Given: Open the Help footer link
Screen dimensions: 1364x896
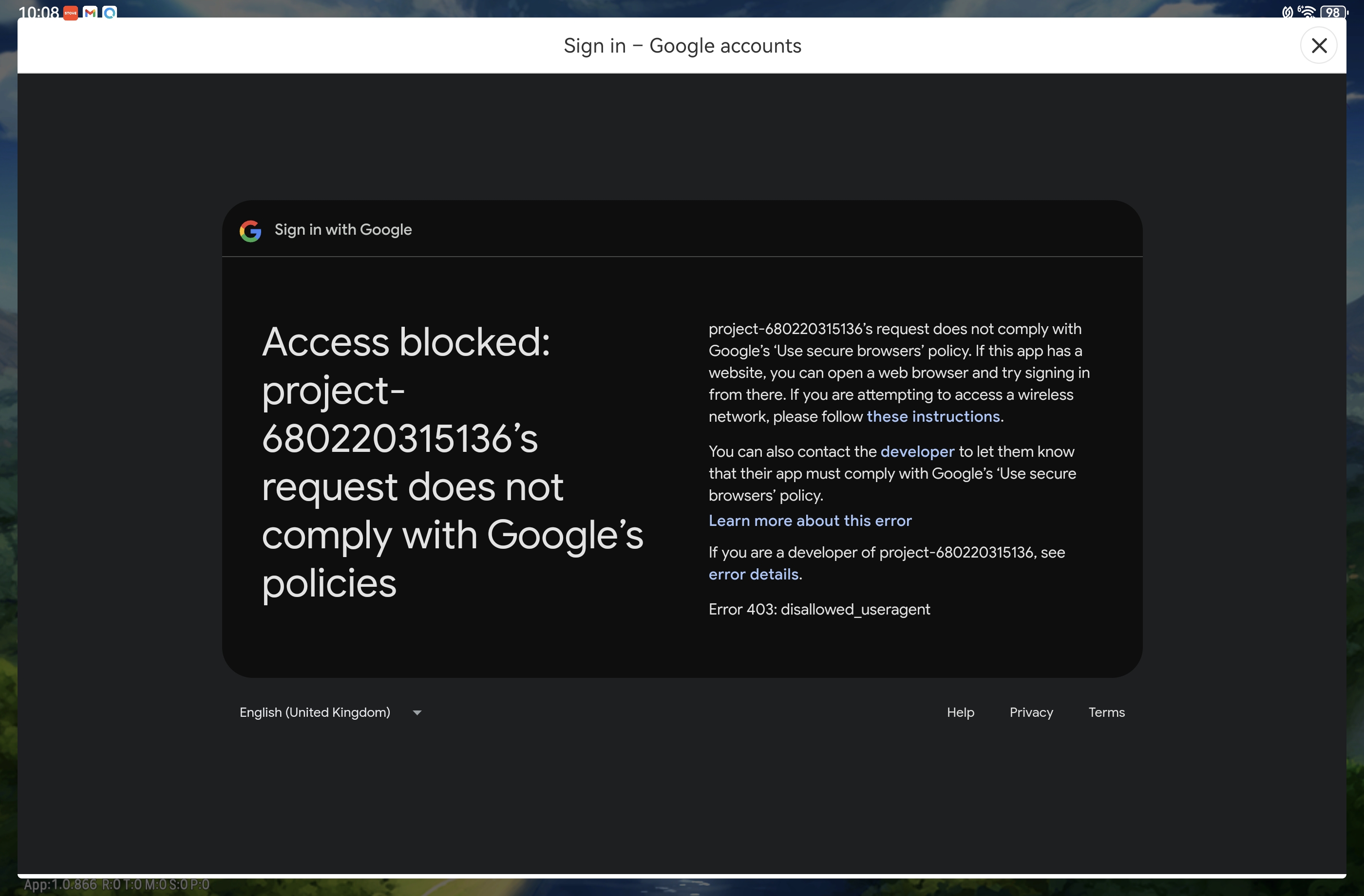Looking at the screenshot, I should (960, 712).
